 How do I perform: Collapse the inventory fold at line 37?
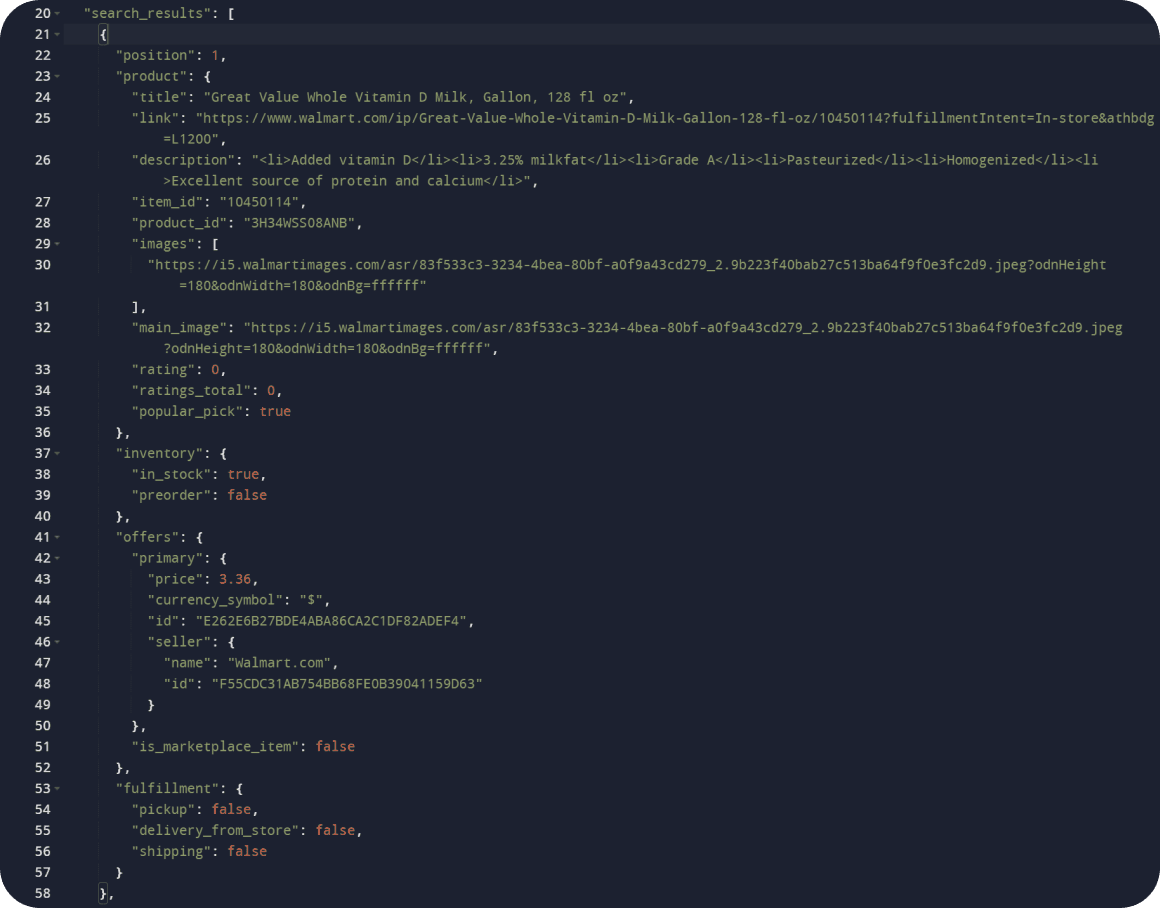(58, 454)
